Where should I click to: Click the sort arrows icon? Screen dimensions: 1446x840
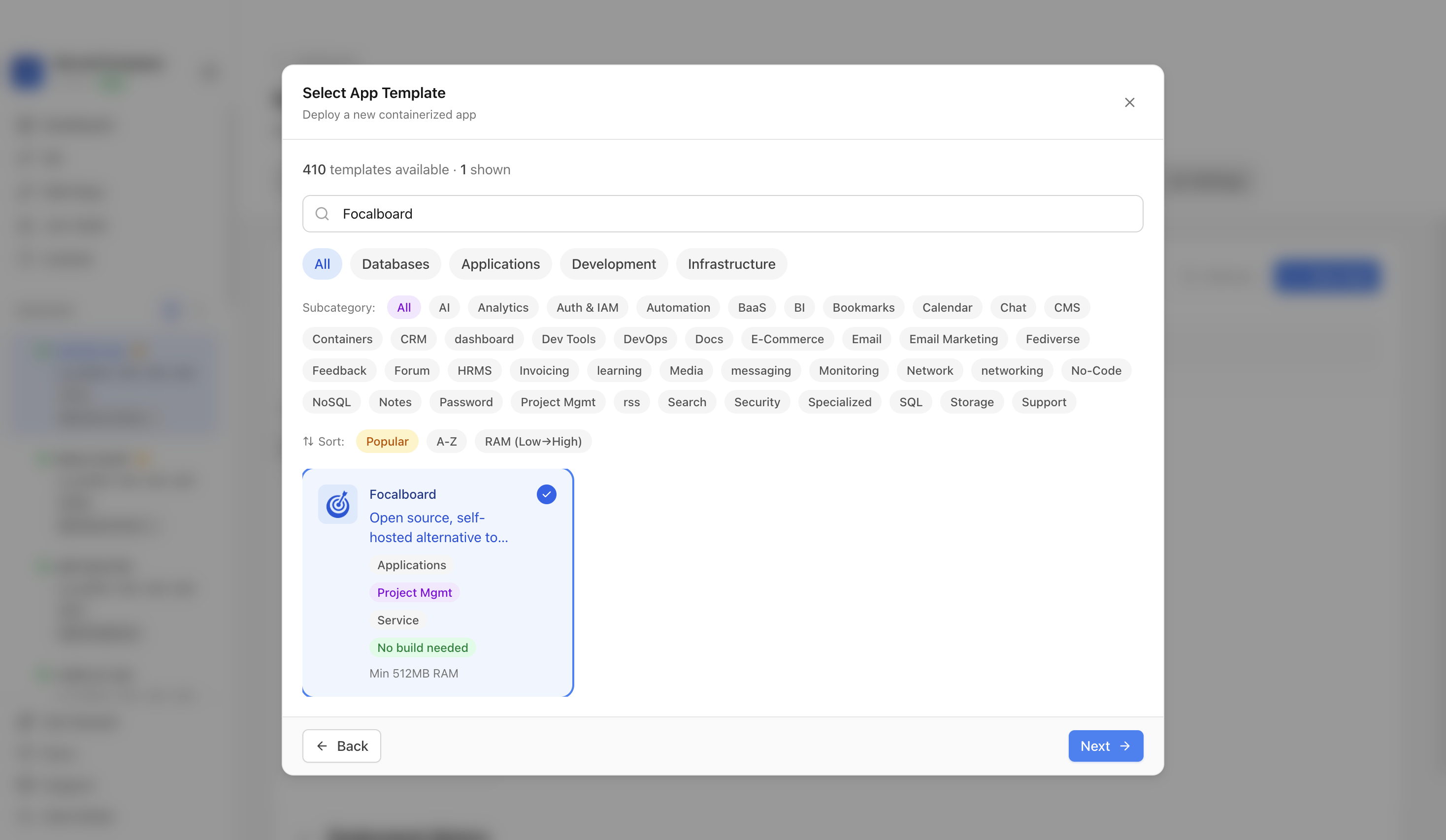click(x=308, y=441)
